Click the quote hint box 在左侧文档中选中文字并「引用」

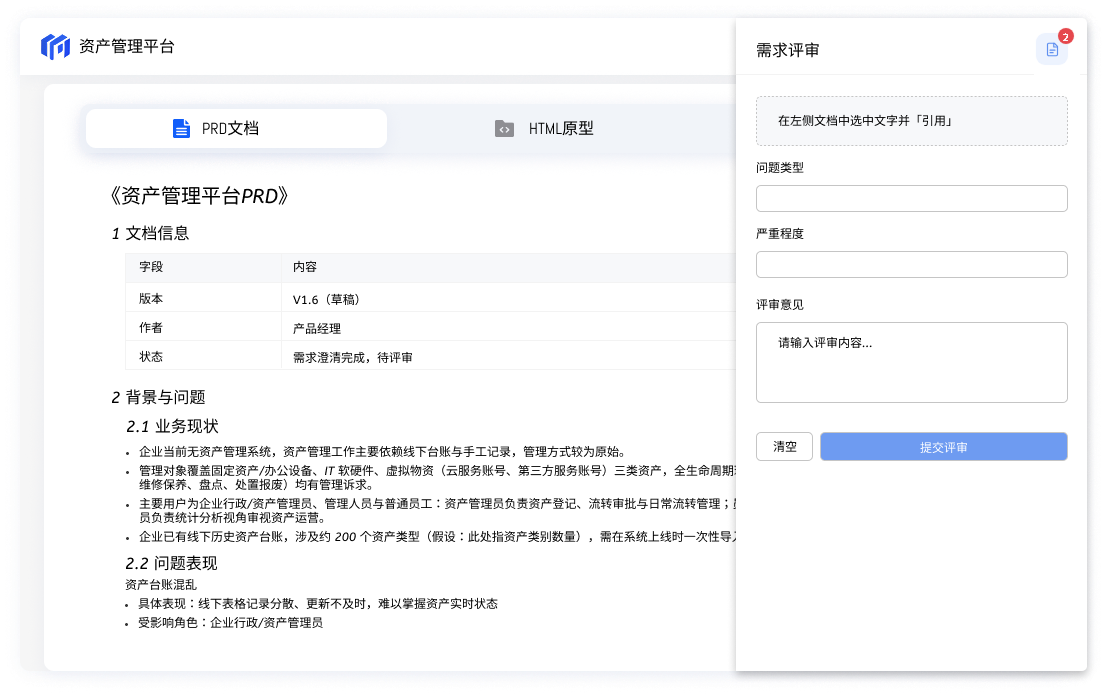[911, 121]
